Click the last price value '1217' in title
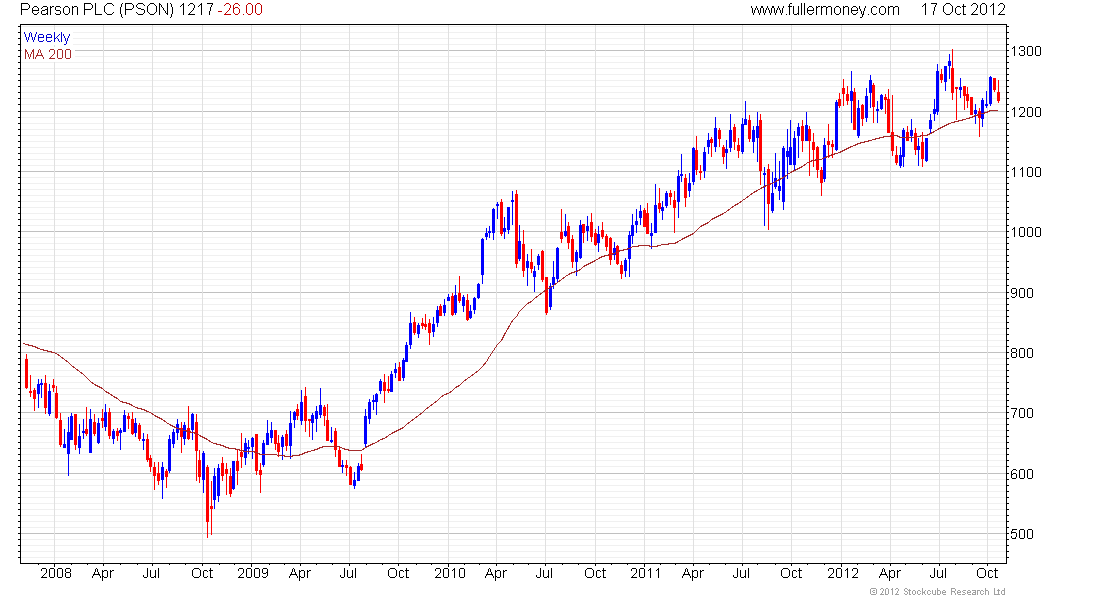This screenshot has height=600, width=1100. tap(198, 10)
